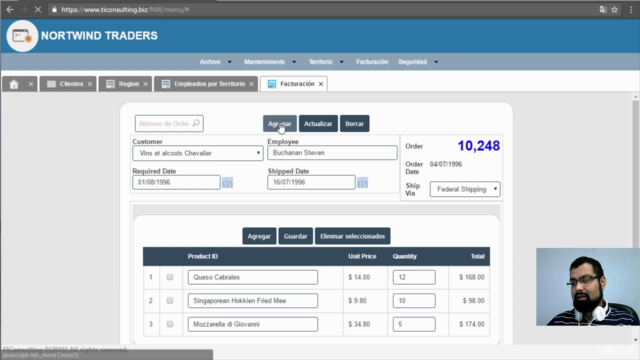Click the Total column header
Screen dimensions: 640x360
pyautogui.click(x=478, y=256)
